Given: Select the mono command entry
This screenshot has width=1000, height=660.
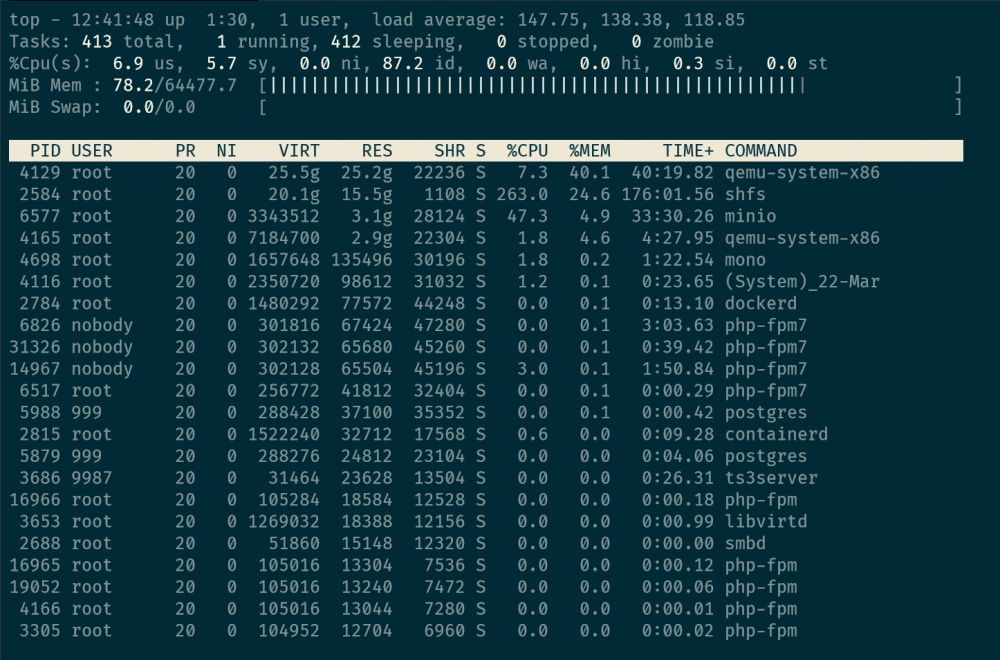Looking at the screenshot, I should [x=745, y=260].
